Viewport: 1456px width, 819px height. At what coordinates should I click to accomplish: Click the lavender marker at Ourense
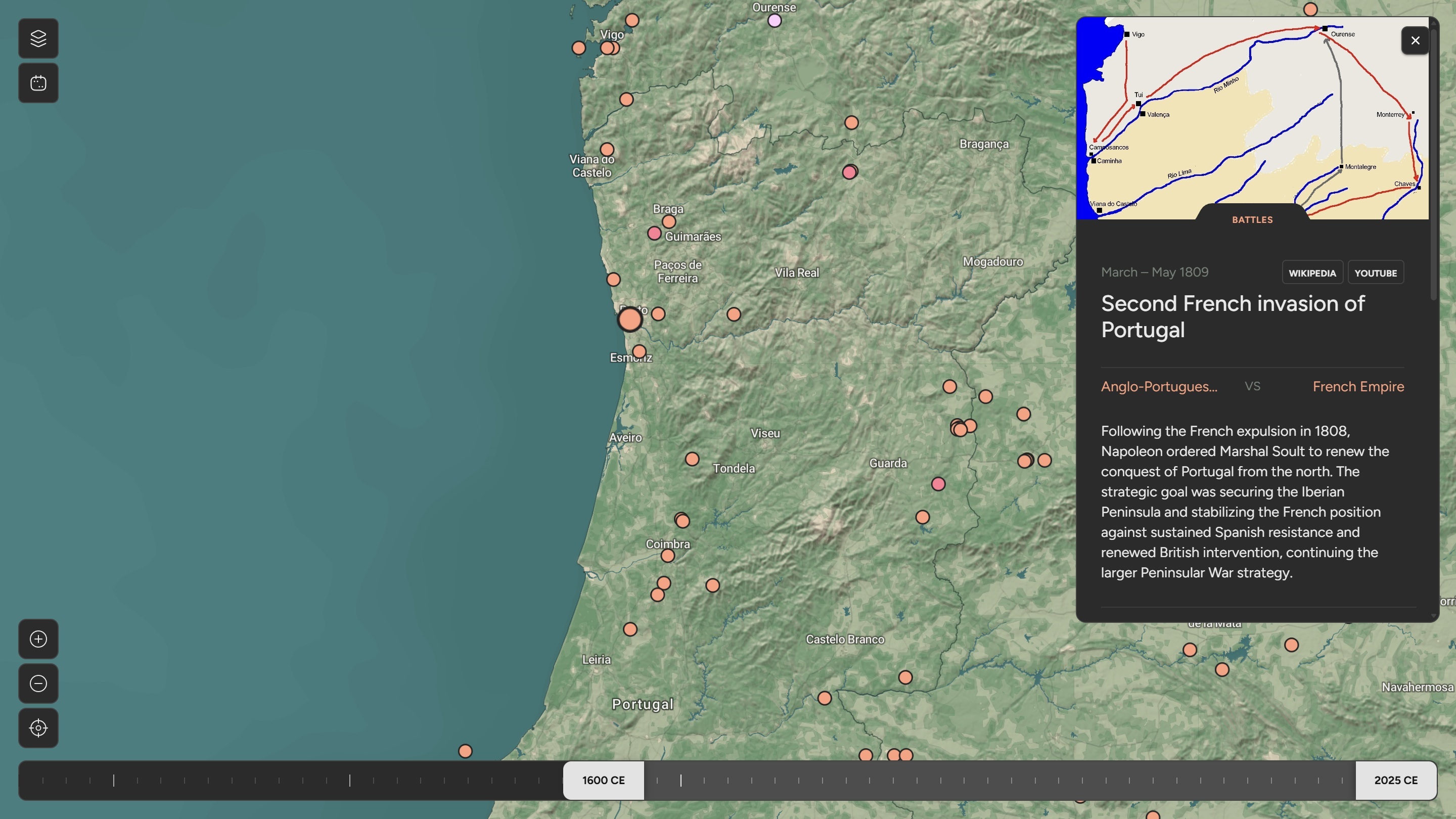pyautogui.click(x=775, y=21)
